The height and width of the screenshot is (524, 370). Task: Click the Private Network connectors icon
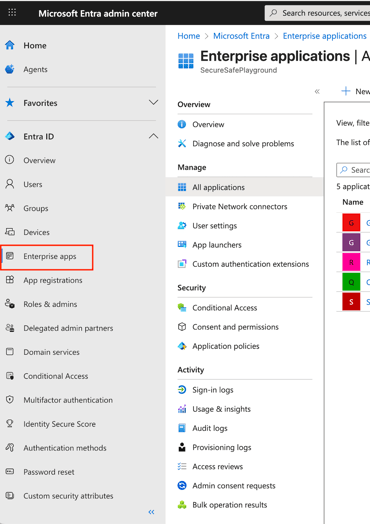tap(182, 206)
